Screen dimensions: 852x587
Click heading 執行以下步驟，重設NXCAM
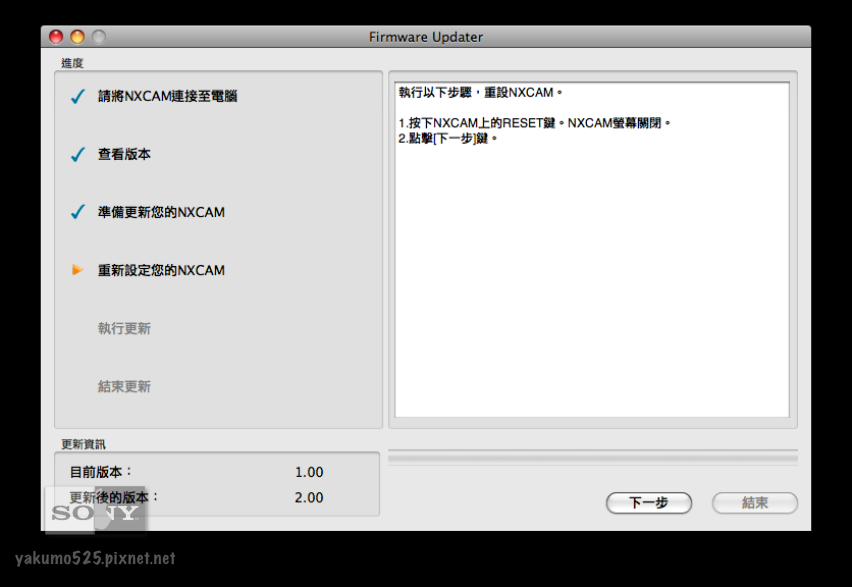click(480, 92)
